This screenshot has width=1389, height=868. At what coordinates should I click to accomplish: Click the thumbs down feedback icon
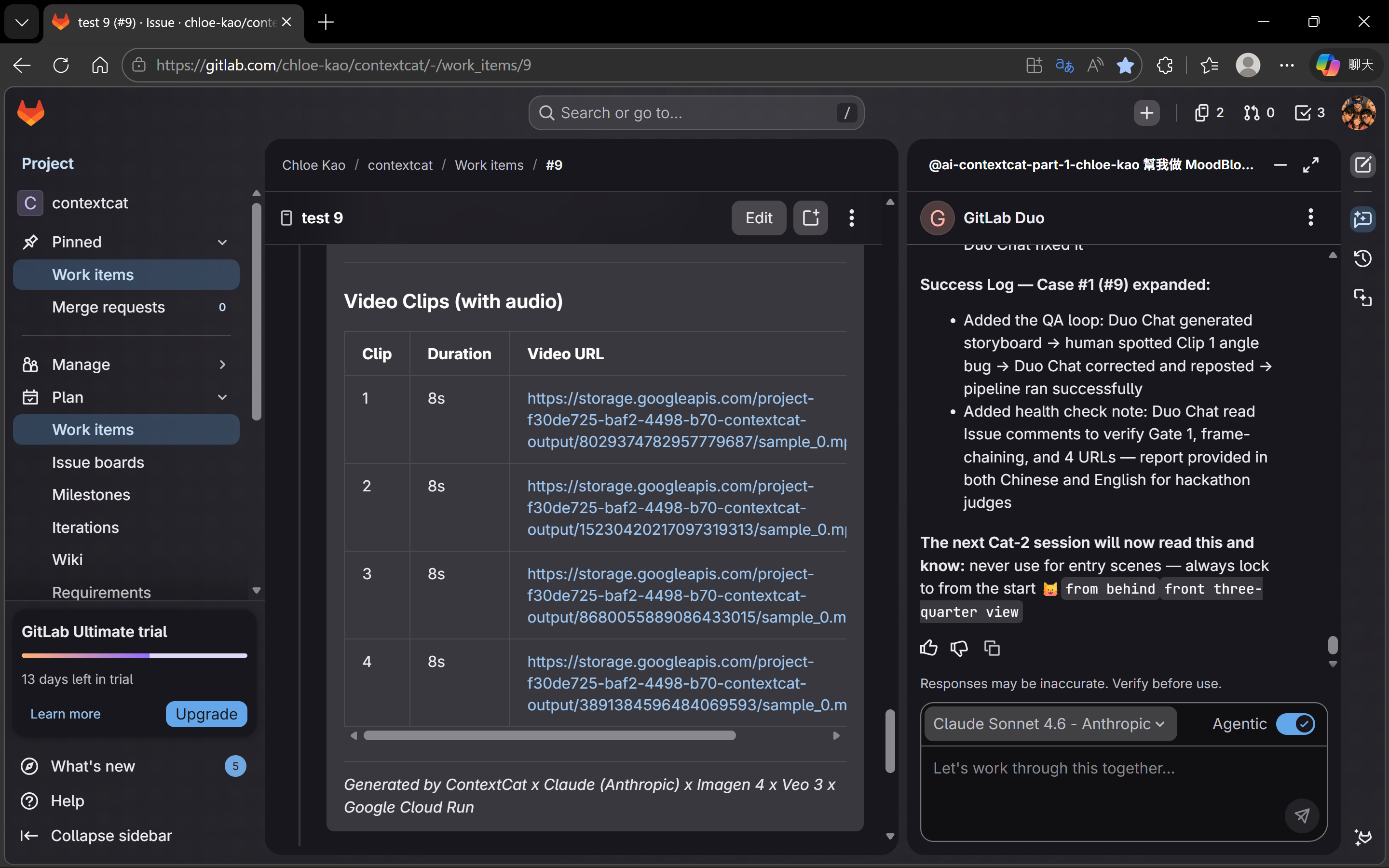pyautogui.click(x=958, y=648)
